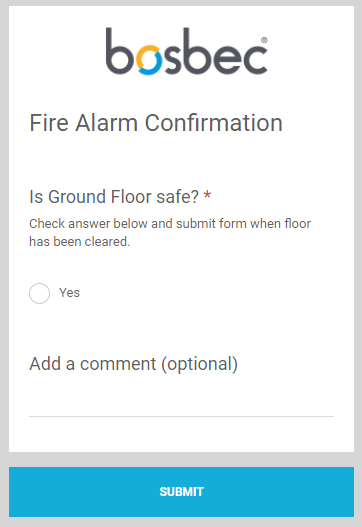
Task: Click the gray strip between form and SUBMIT
Action: (x=182, y=459)
